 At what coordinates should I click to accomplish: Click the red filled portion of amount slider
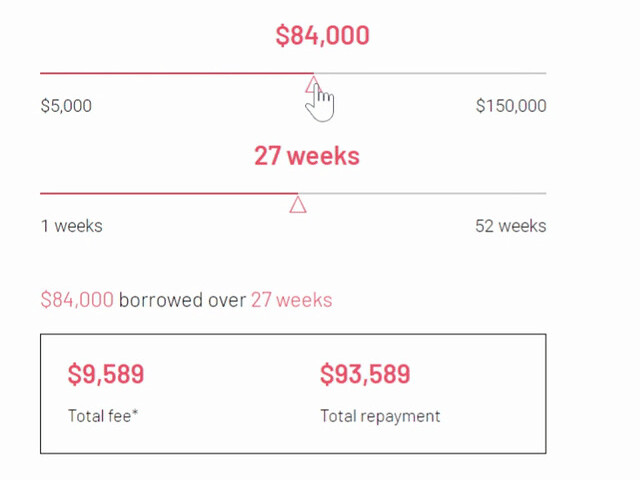[x=177, y=73]
